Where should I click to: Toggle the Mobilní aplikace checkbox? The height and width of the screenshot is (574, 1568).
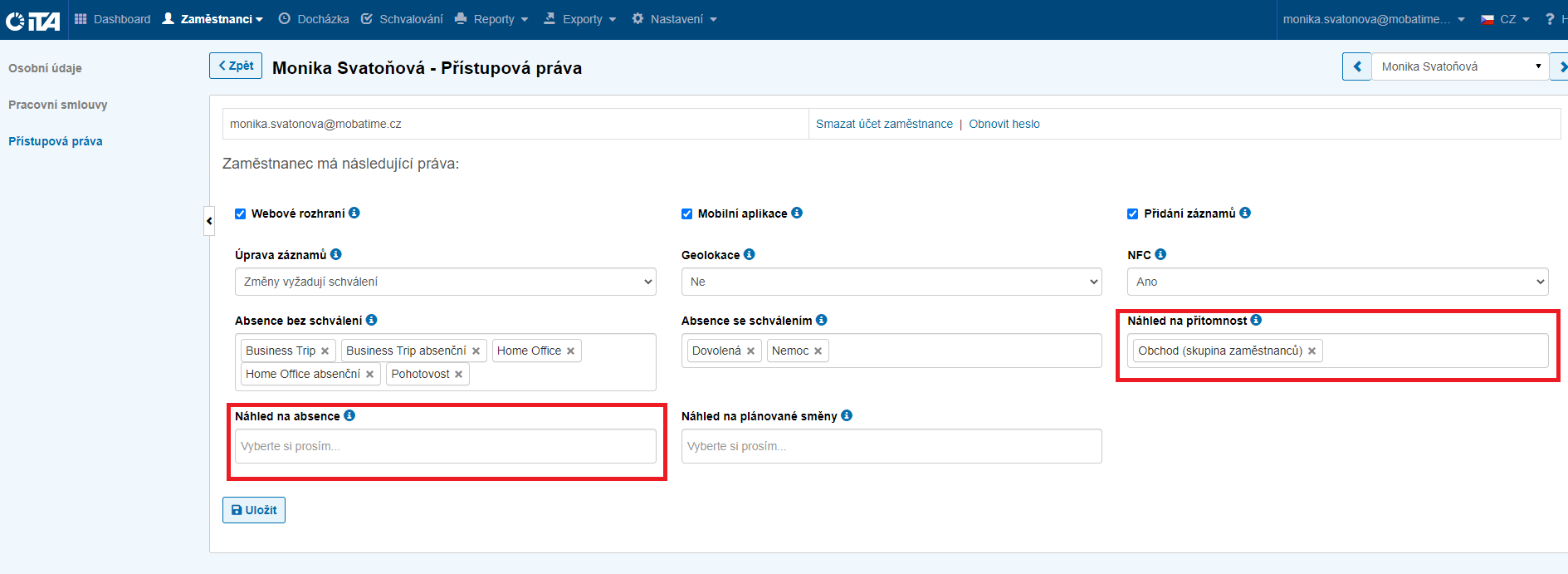tap(686, 213)
